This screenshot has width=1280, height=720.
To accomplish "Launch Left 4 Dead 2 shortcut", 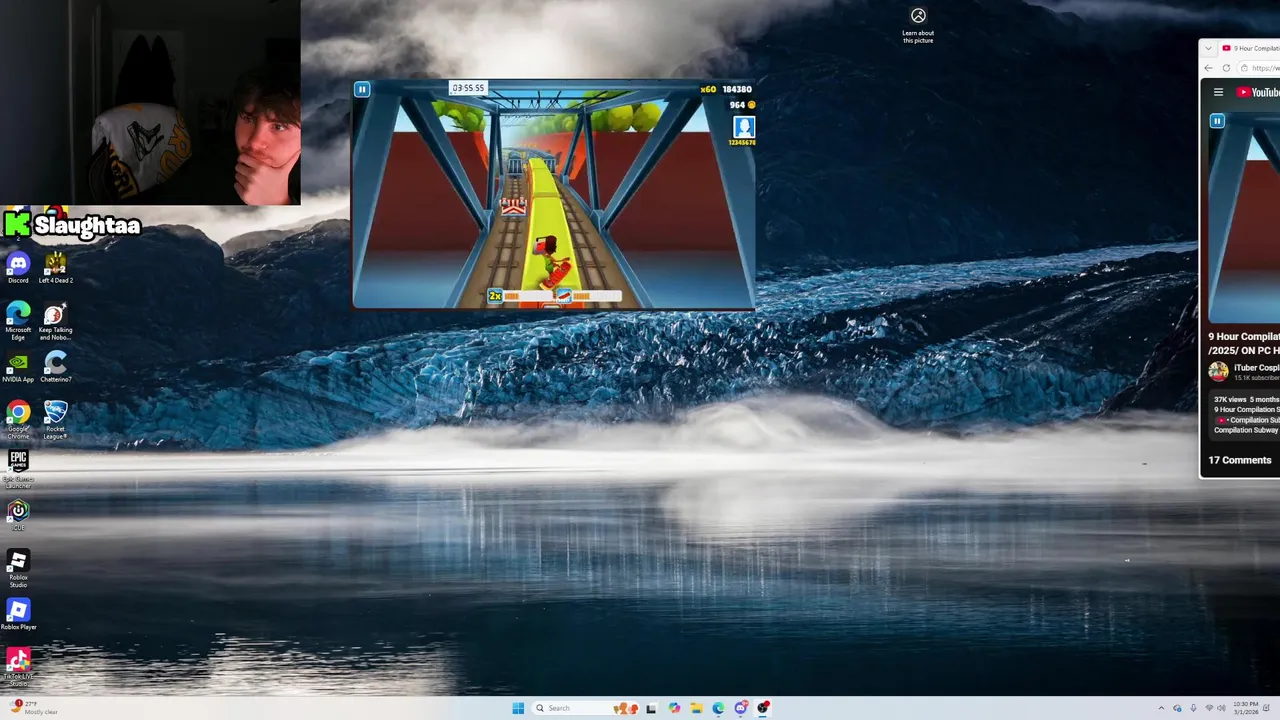I will [55, 268].
